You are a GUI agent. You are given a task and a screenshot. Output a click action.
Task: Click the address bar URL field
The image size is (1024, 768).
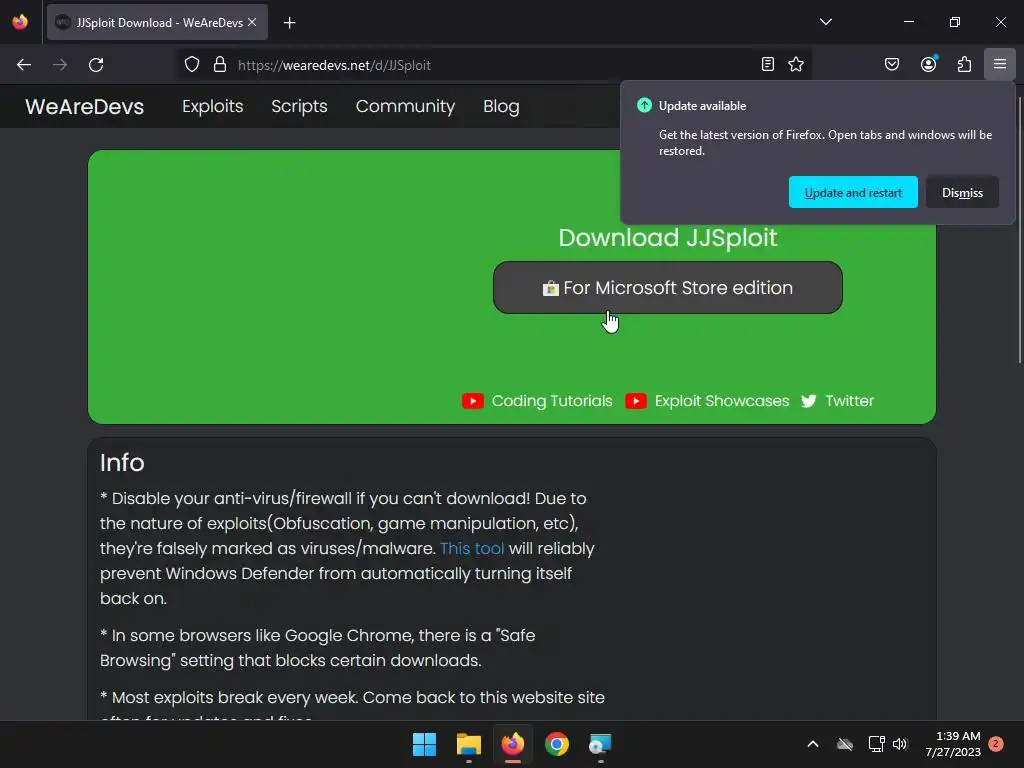pos(493,65)
